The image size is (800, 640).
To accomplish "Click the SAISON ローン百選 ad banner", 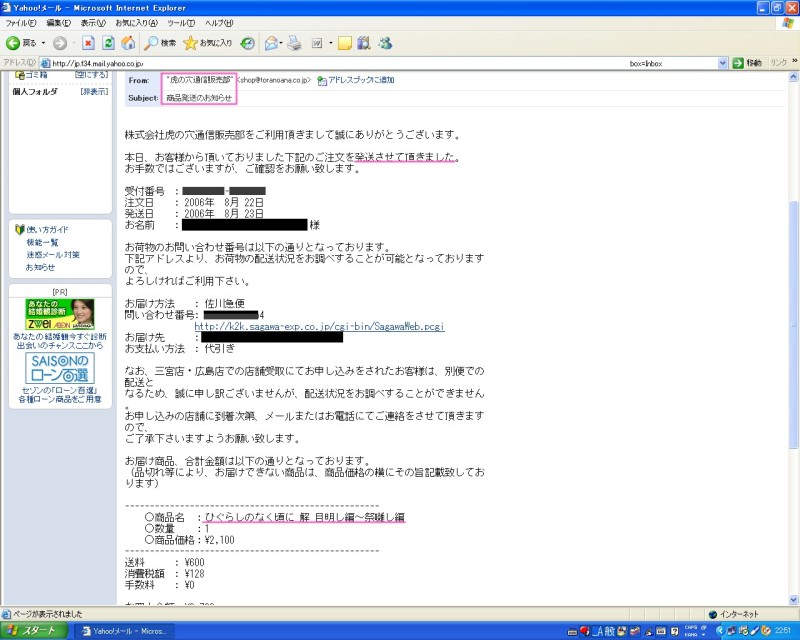I will 60,367.
